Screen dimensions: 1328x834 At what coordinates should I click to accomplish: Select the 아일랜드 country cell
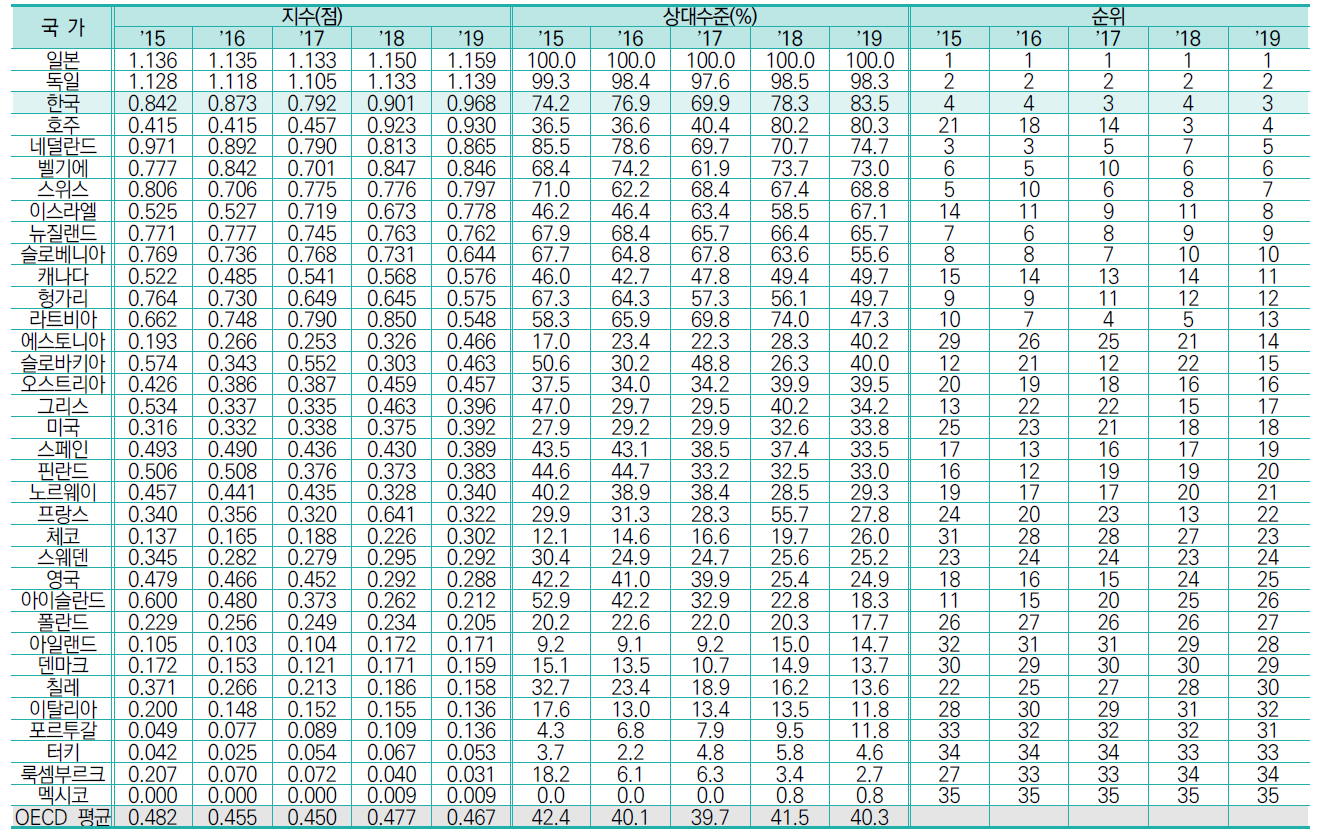pos(61,644)
